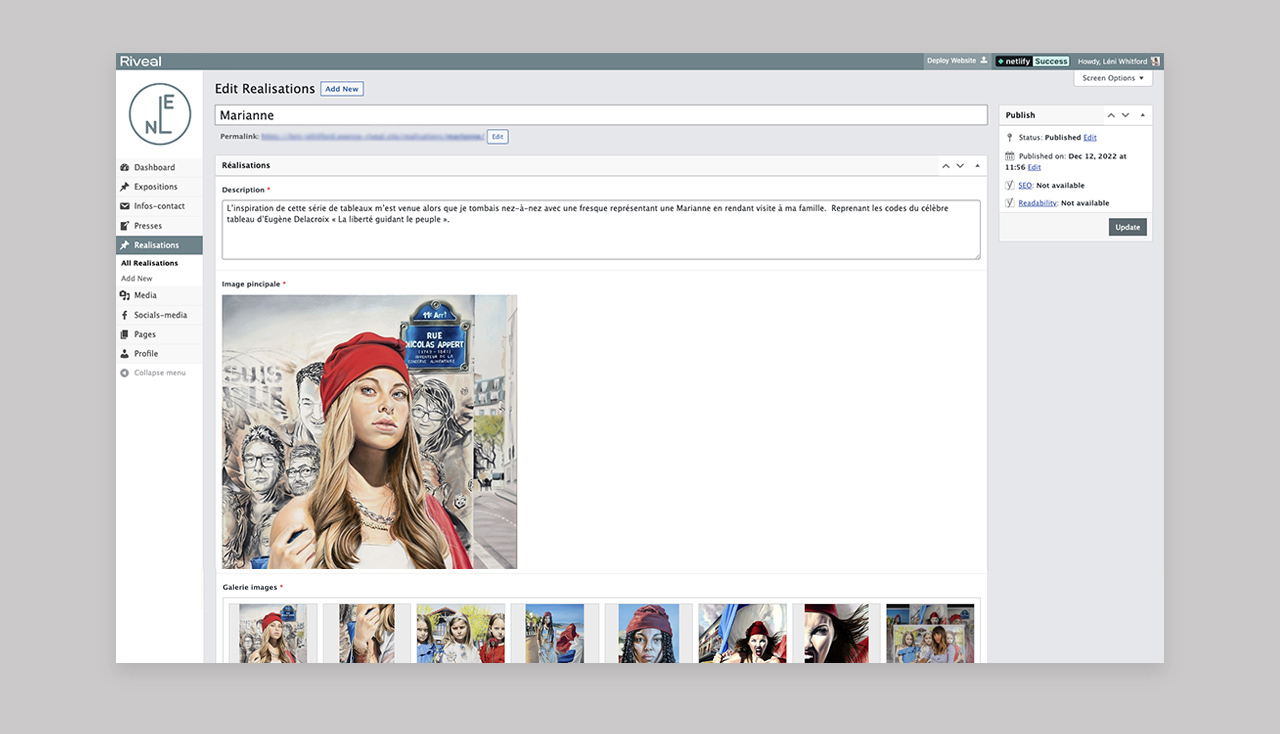
Task: Open the Screen Options dropdown
Action: pyautogui.click(x=1113, y=78)
